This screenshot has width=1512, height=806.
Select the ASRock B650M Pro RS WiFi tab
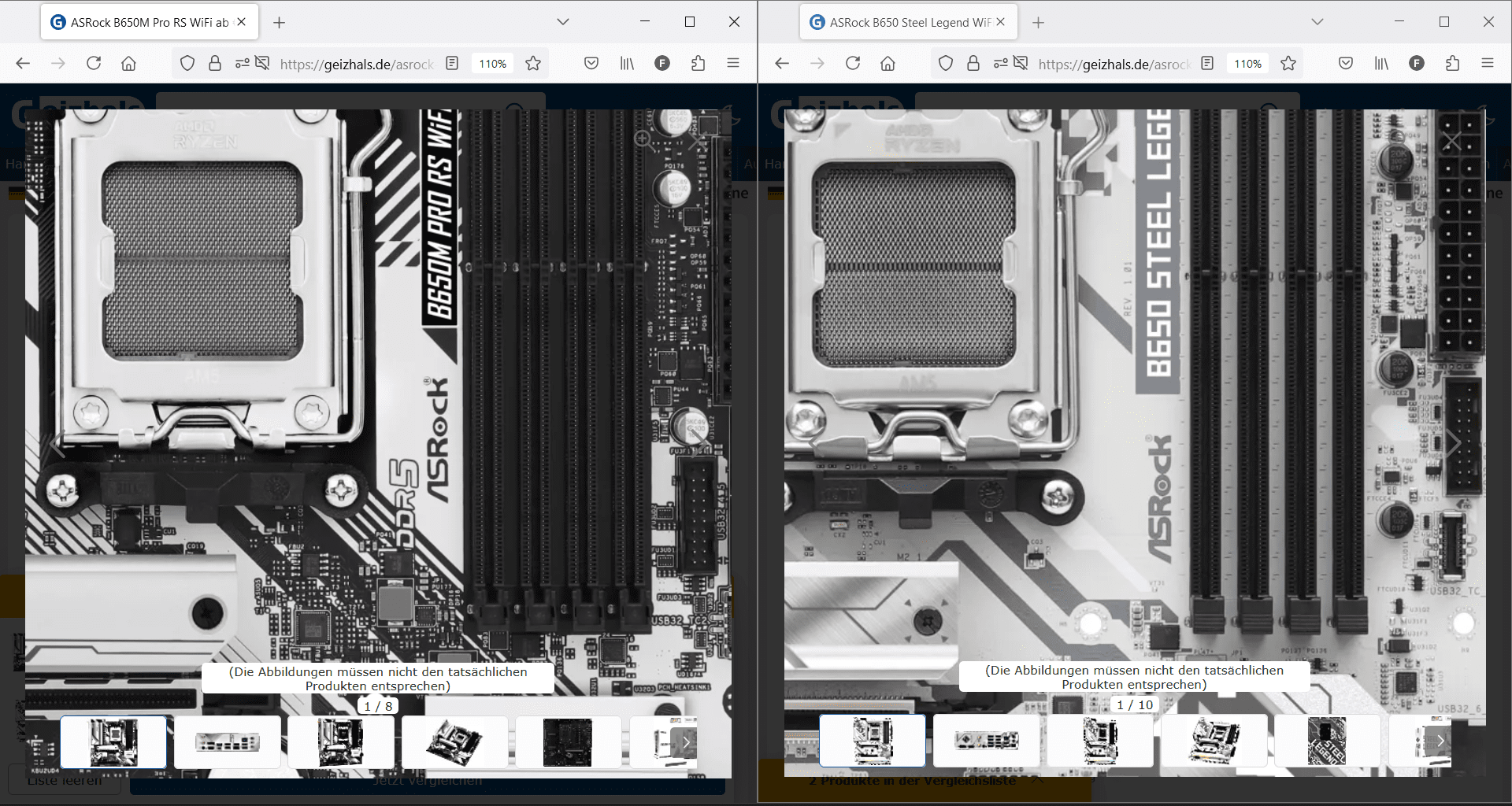click(149, 22)
